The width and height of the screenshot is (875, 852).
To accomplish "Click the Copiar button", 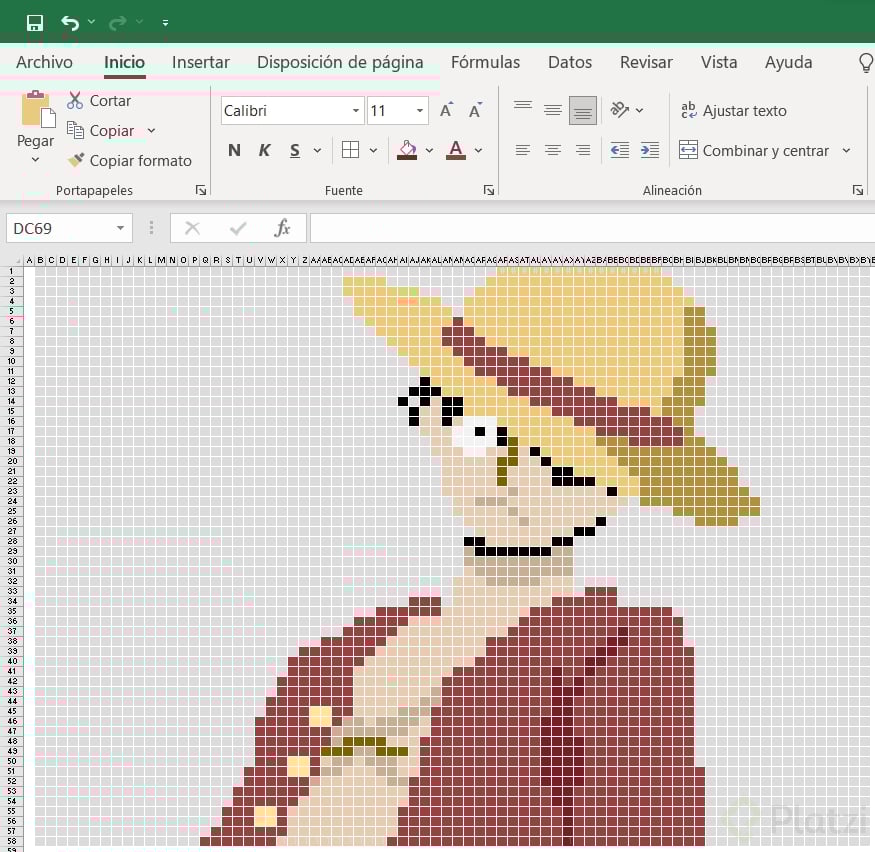I will point(100,131).
